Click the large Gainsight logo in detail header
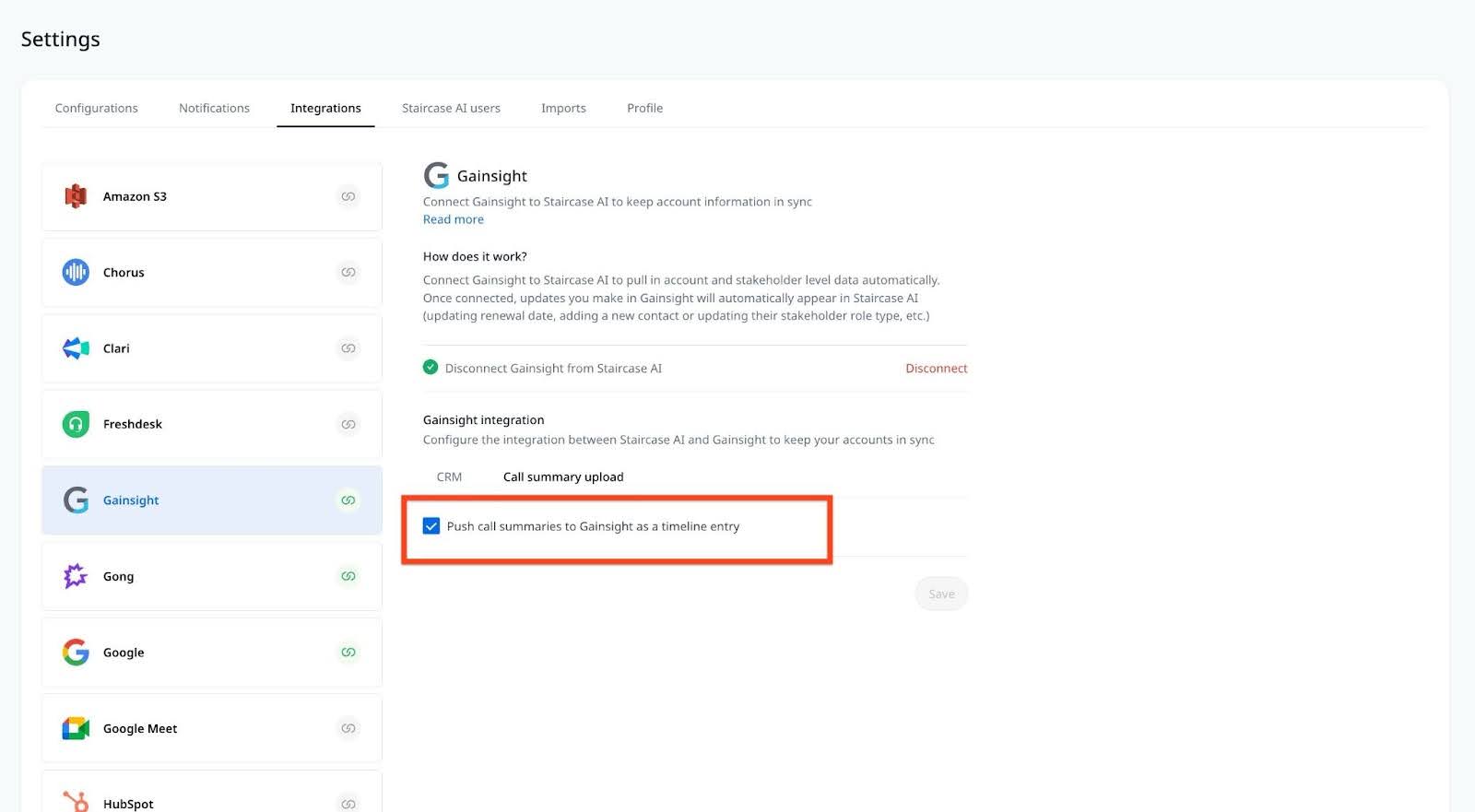This screenshot has height=812, width=1475. point(436,175)
